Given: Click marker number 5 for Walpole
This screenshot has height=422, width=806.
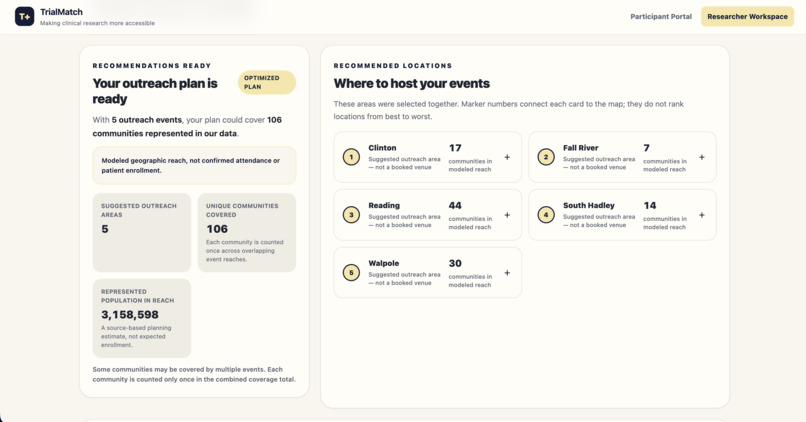Looking at the screenshot, I should [x=351, y=273].
